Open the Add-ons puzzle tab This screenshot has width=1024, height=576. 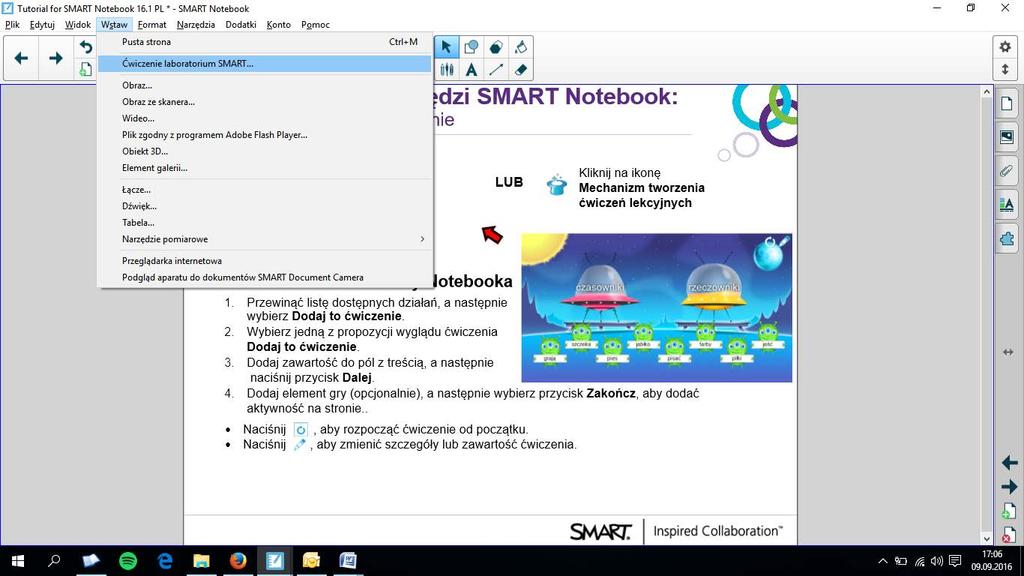(1006, 239)
